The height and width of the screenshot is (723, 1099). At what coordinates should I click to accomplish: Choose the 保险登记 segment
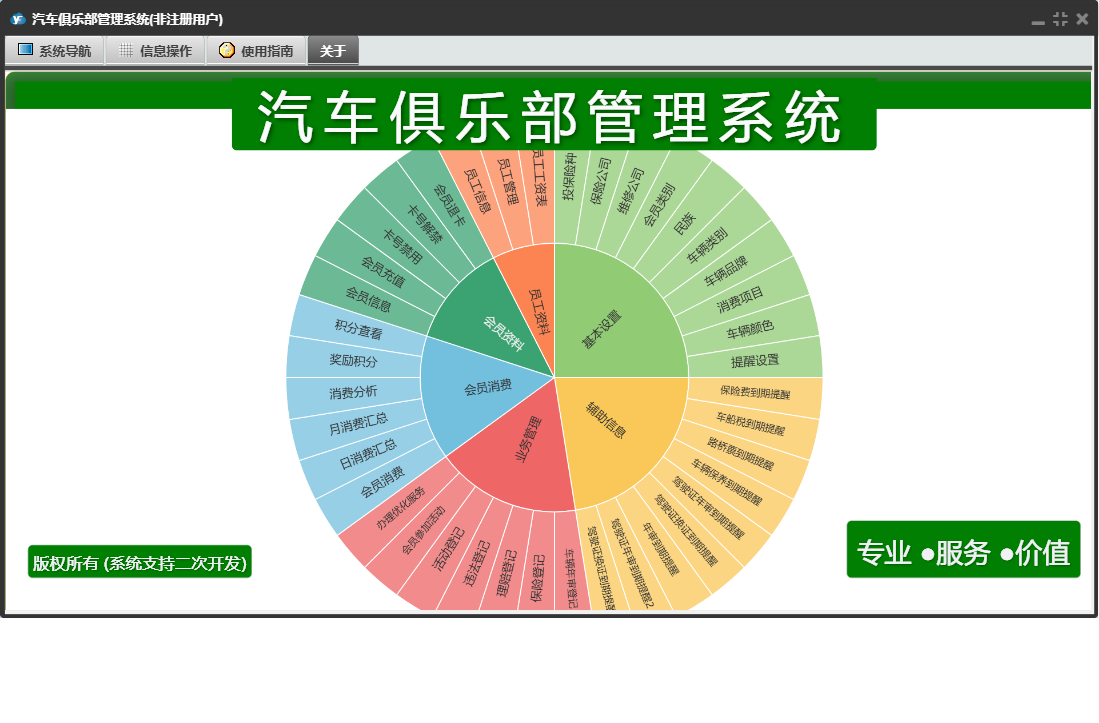538,577
